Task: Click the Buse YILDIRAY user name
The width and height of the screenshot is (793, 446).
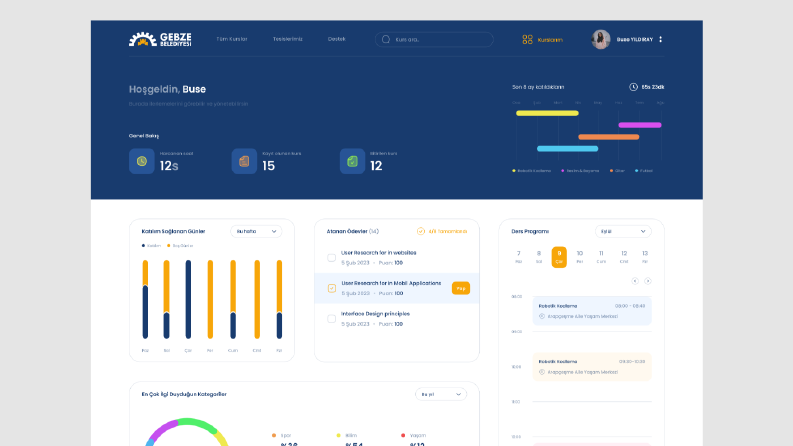Action: pos(635,39)
